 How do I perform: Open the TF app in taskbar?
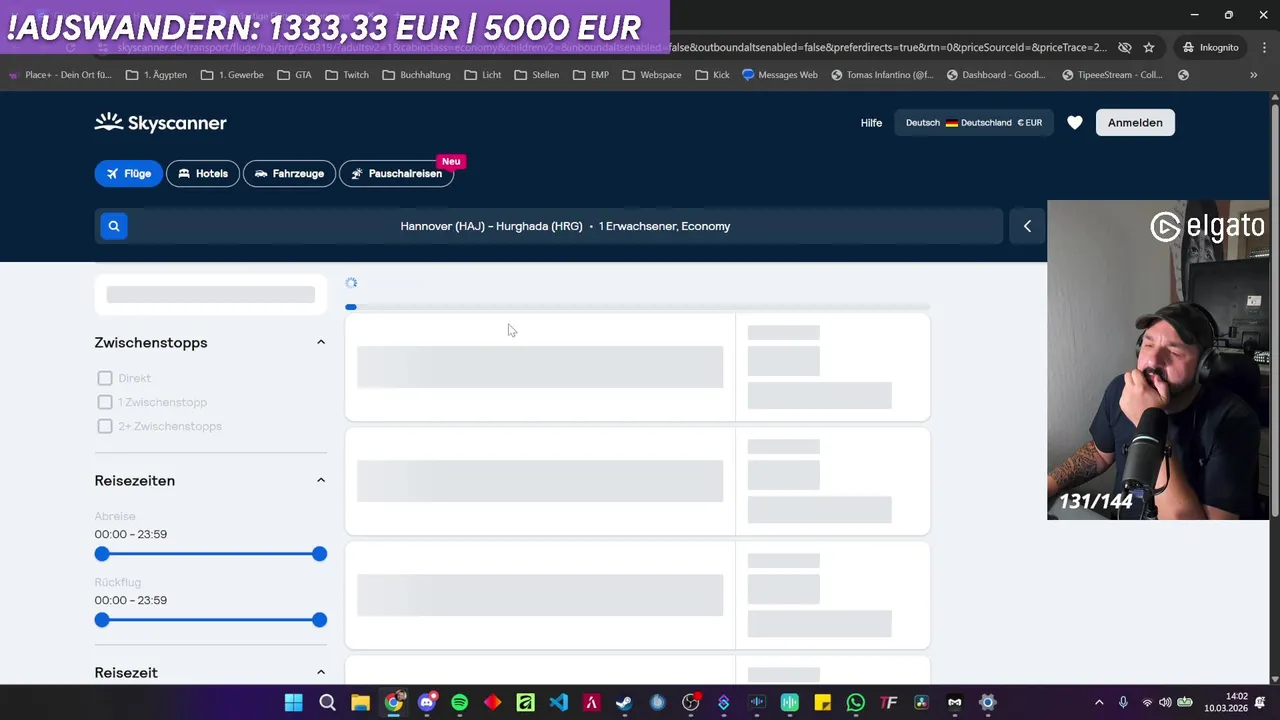(888, 702)
